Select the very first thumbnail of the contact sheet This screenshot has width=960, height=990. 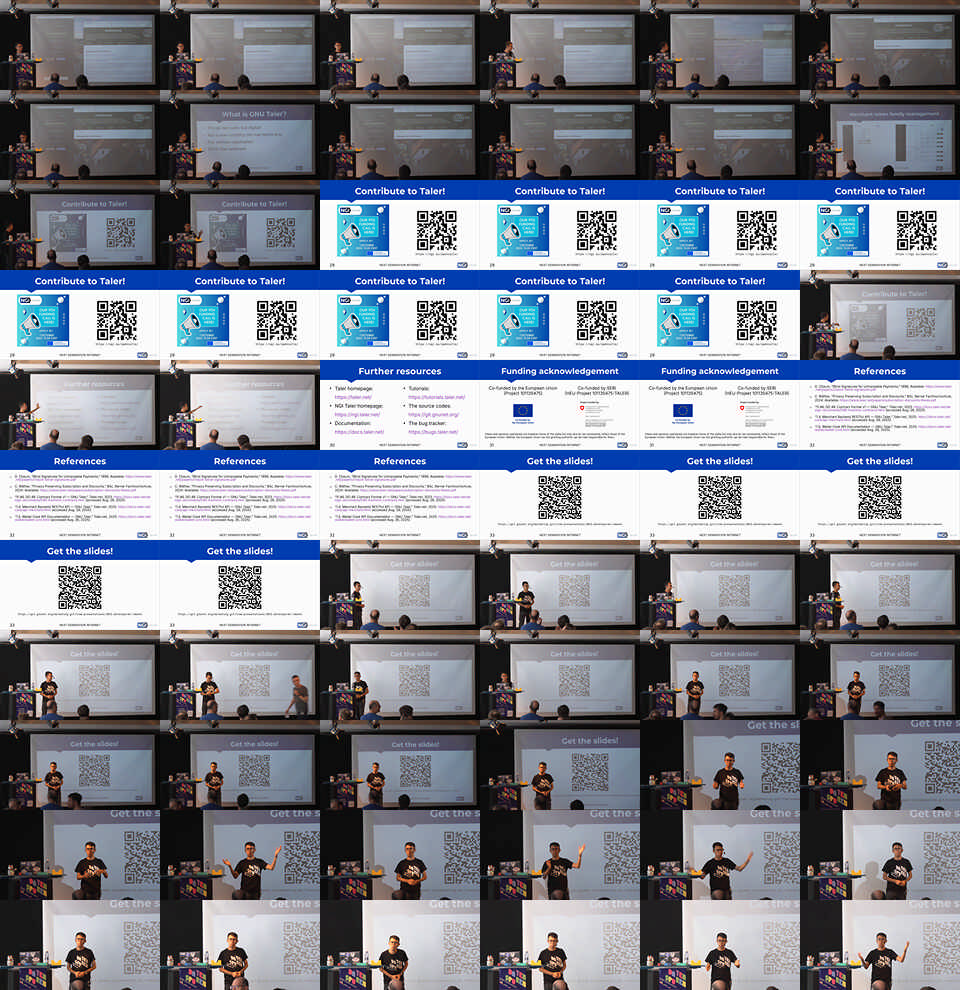point(80,45)
